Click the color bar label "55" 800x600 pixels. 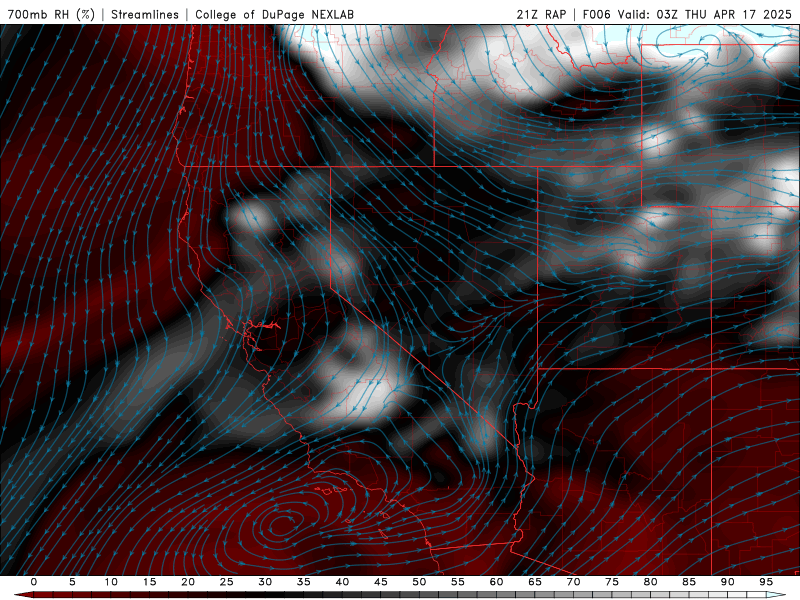click(457, 582)
